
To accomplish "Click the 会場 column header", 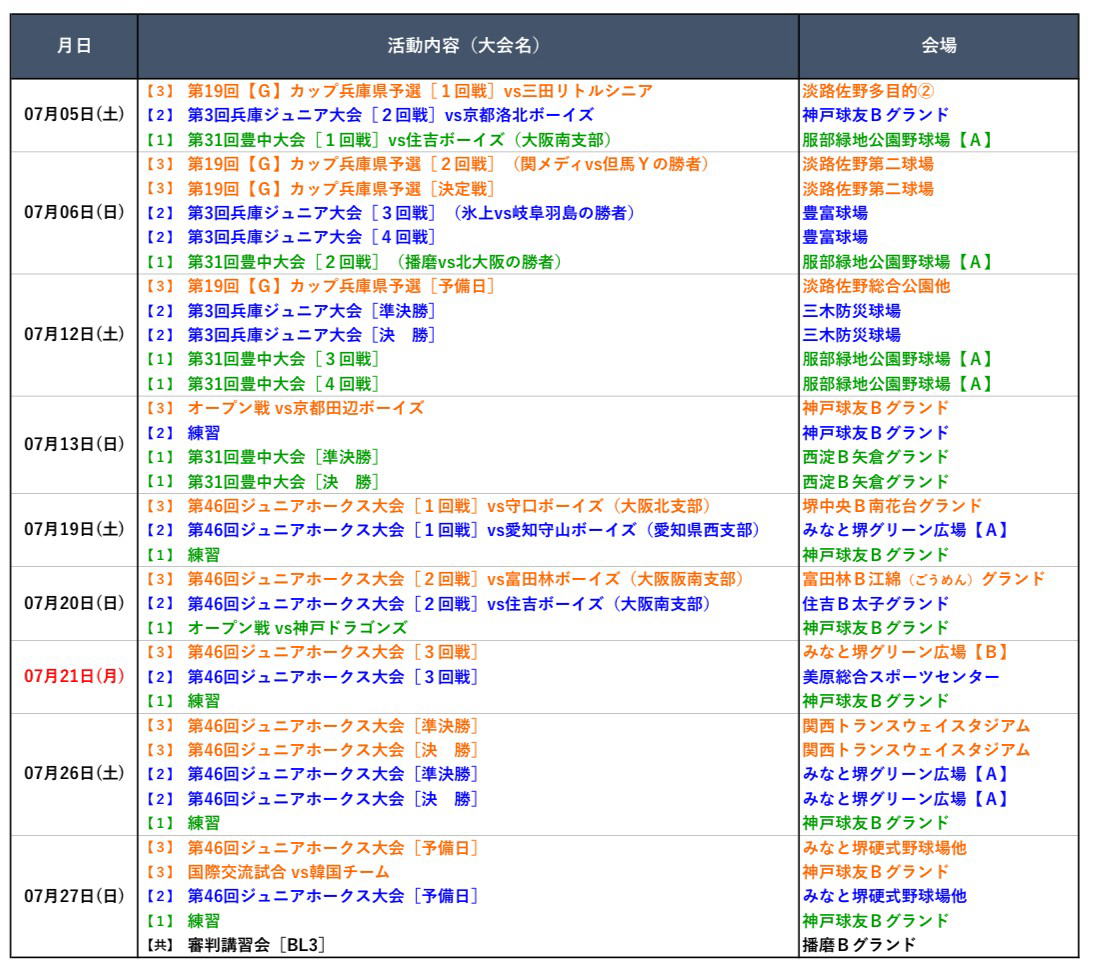I will [x=938, y=46].
